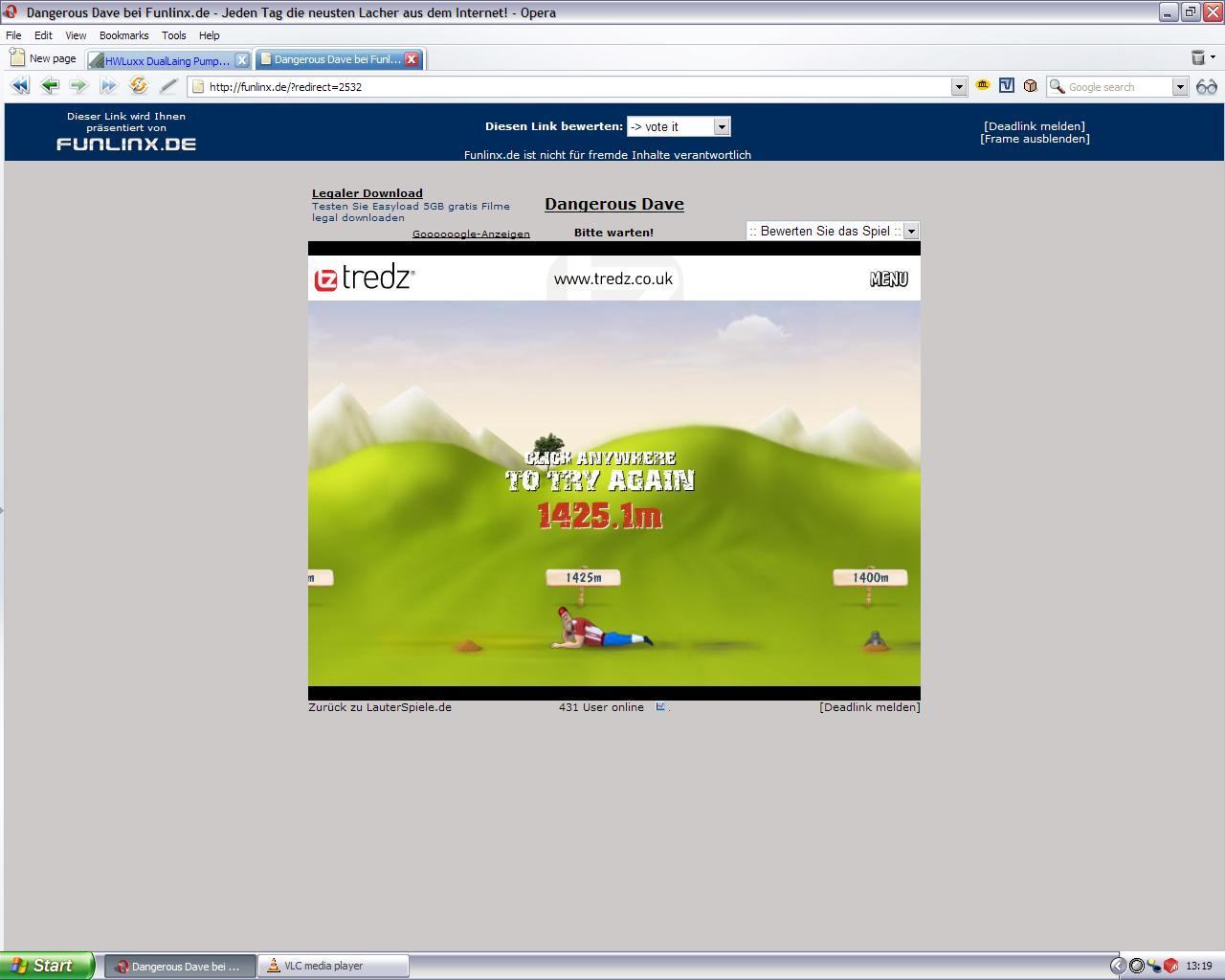This screenshot has height=980, width=1225.
Task: Click the system clock showing 13:19
Action: [1198, 966]
